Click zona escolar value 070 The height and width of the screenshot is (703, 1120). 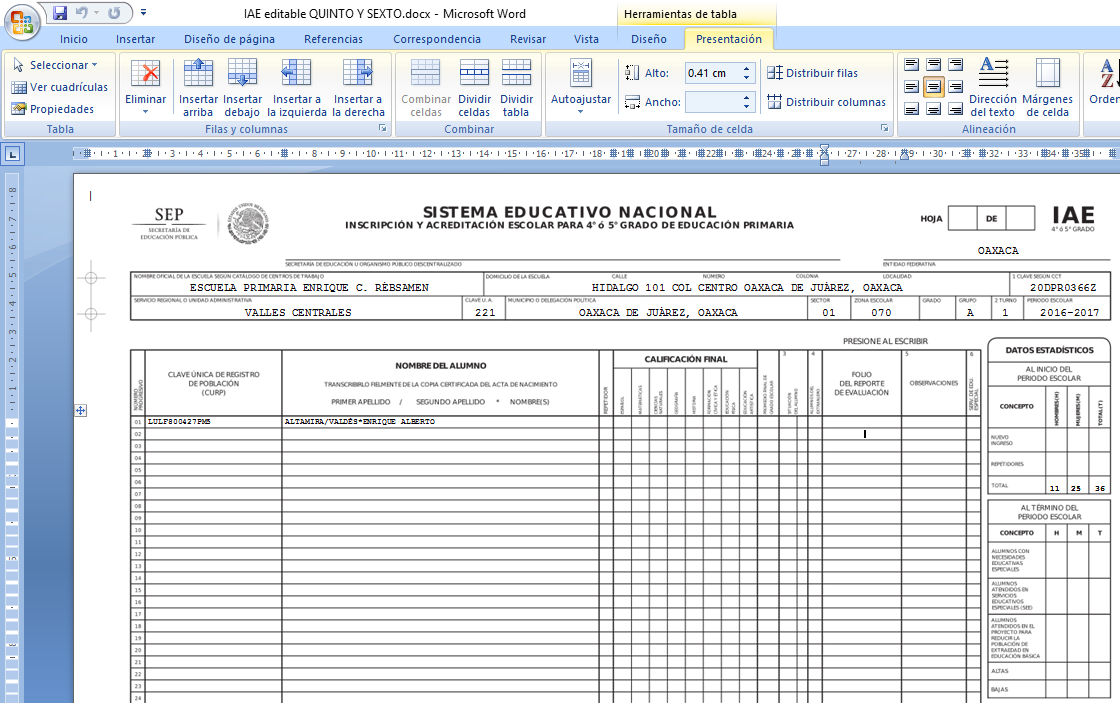[881, 312]
